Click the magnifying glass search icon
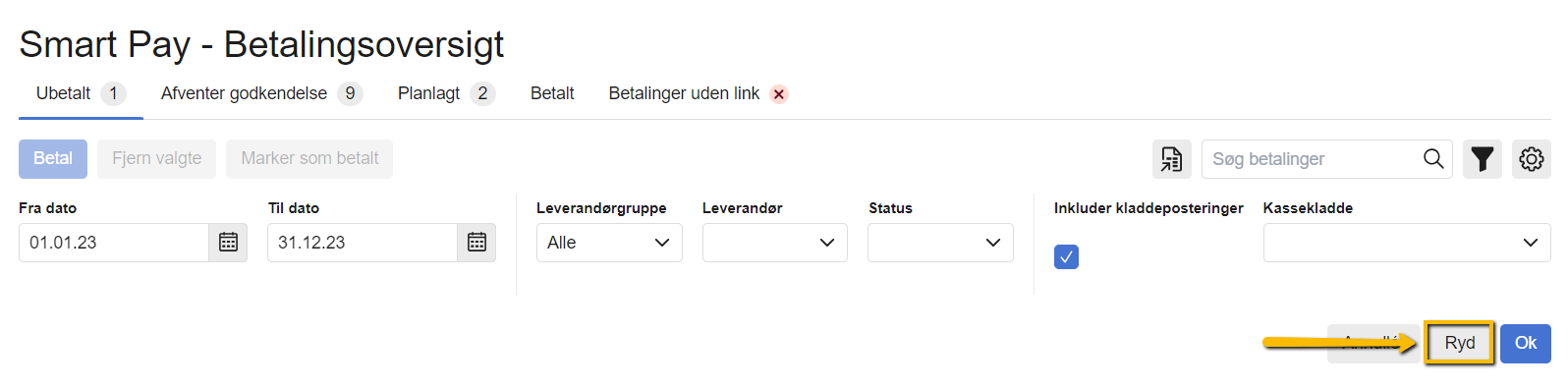 (1433, 159)
